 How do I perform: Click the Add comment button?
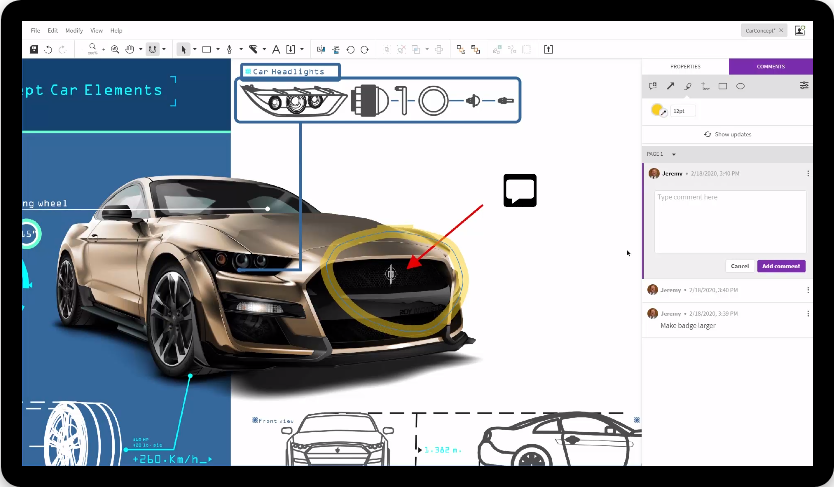click(x=781, y=266)
